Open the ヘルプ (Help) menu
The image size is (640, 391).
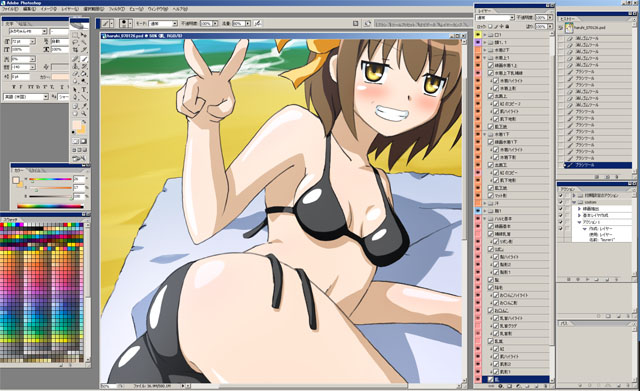point(180,9)
